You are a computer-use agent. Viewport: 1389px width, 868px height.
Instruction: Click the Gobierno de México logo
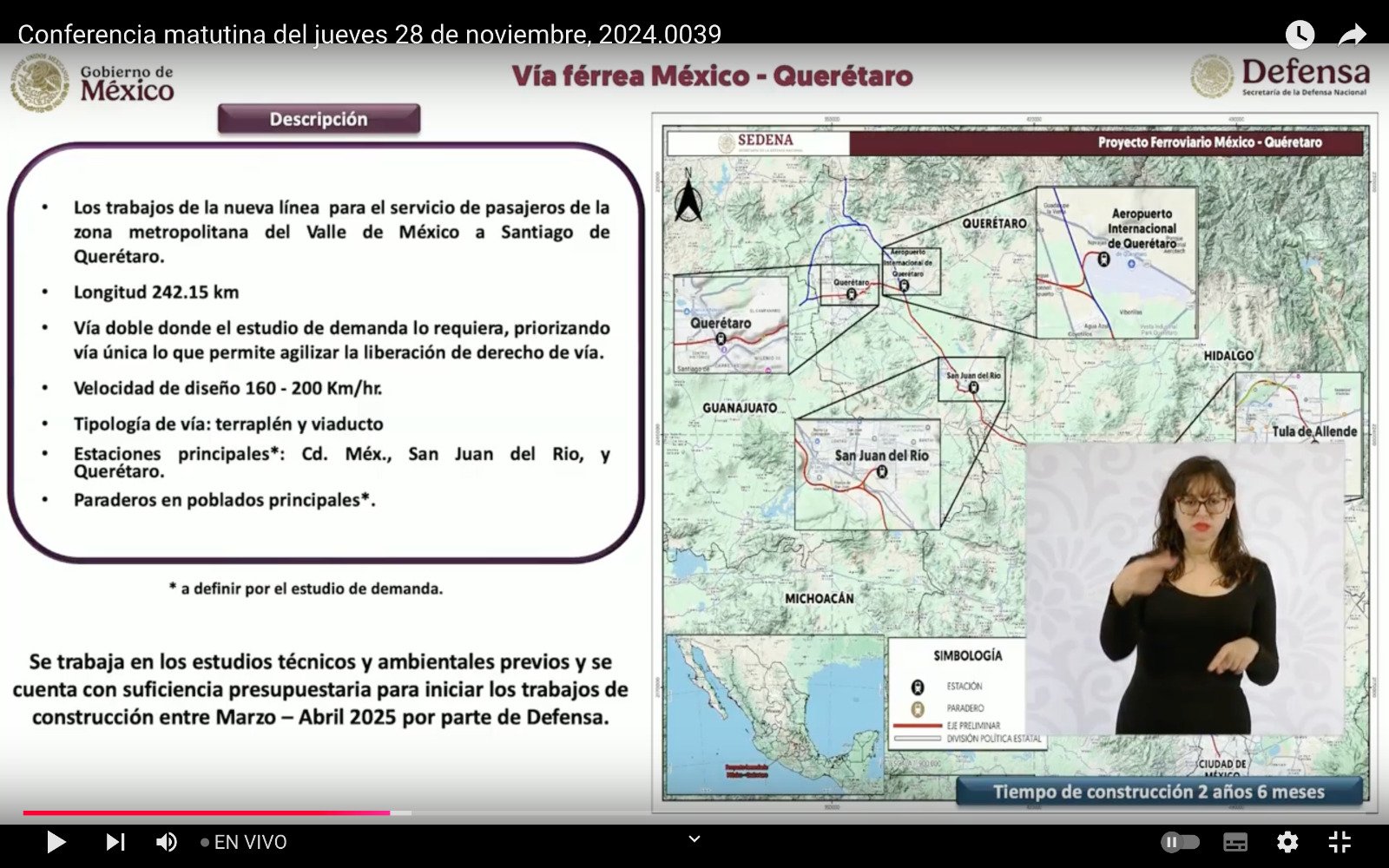[x=92, y=82]
